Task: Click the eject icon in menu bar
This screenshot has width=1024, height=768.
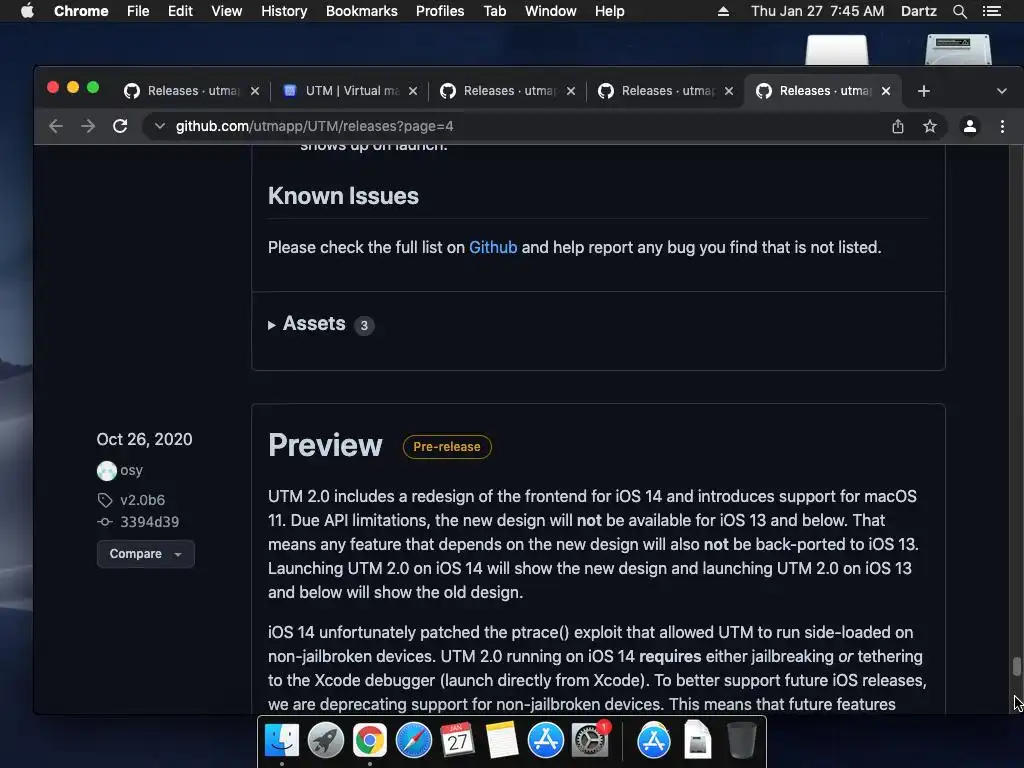Action: 723,11
